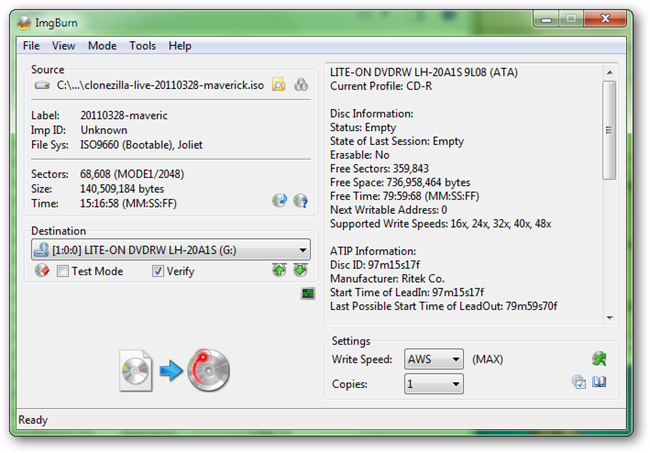650x453 pixels.
Task: Enable the Test Mode checkbox
Action: tap(63, 271)
